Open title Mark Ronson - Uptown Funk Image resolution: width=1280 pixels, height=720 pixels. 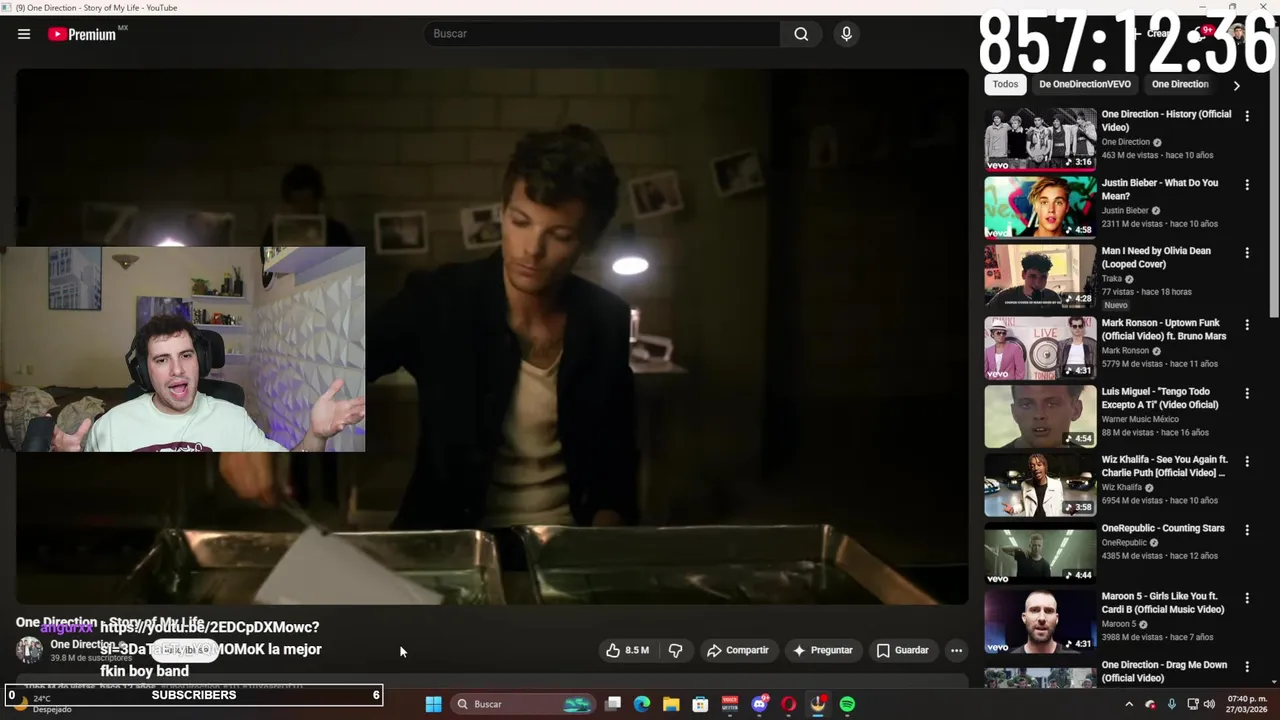pyautogui.click(x=1164, y=330)
